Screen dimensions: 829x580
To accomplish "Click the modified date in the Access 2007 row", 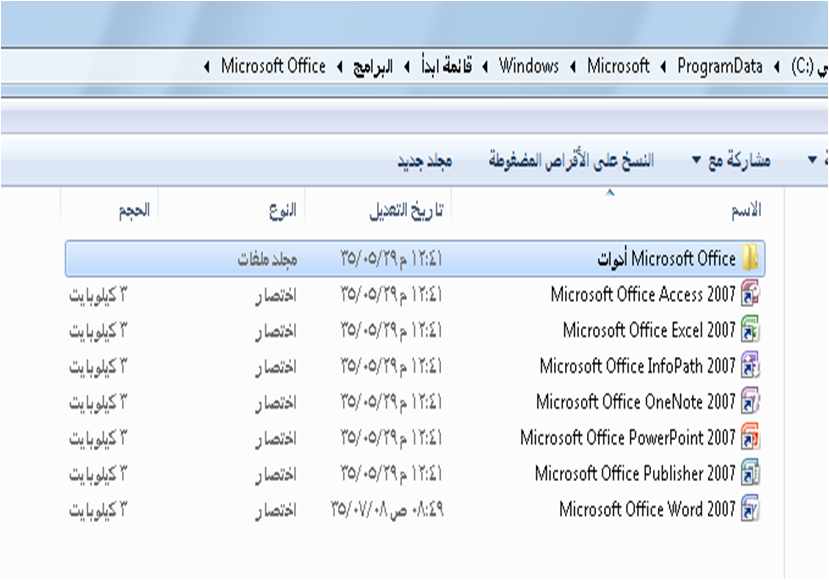I will (391, 294).
